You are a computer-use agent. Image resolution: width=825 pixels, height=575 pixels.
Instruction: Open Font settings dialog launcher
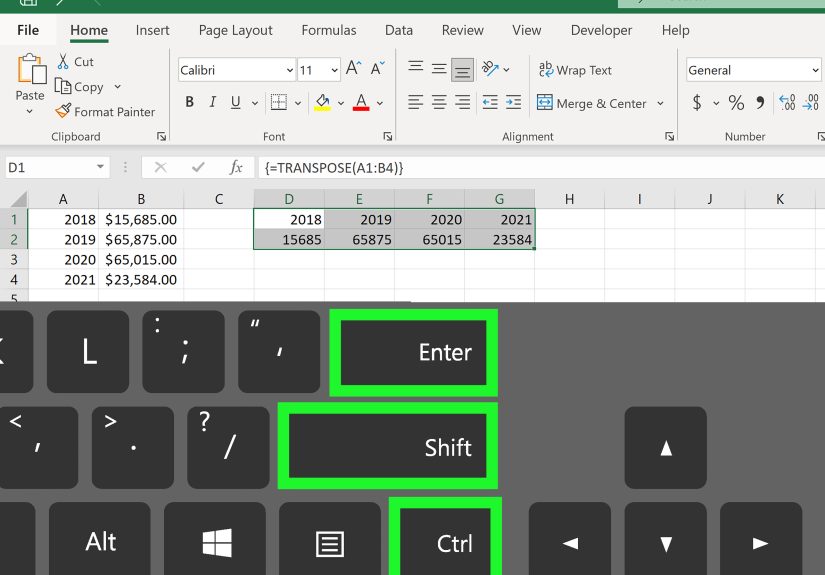click(388, 137)
